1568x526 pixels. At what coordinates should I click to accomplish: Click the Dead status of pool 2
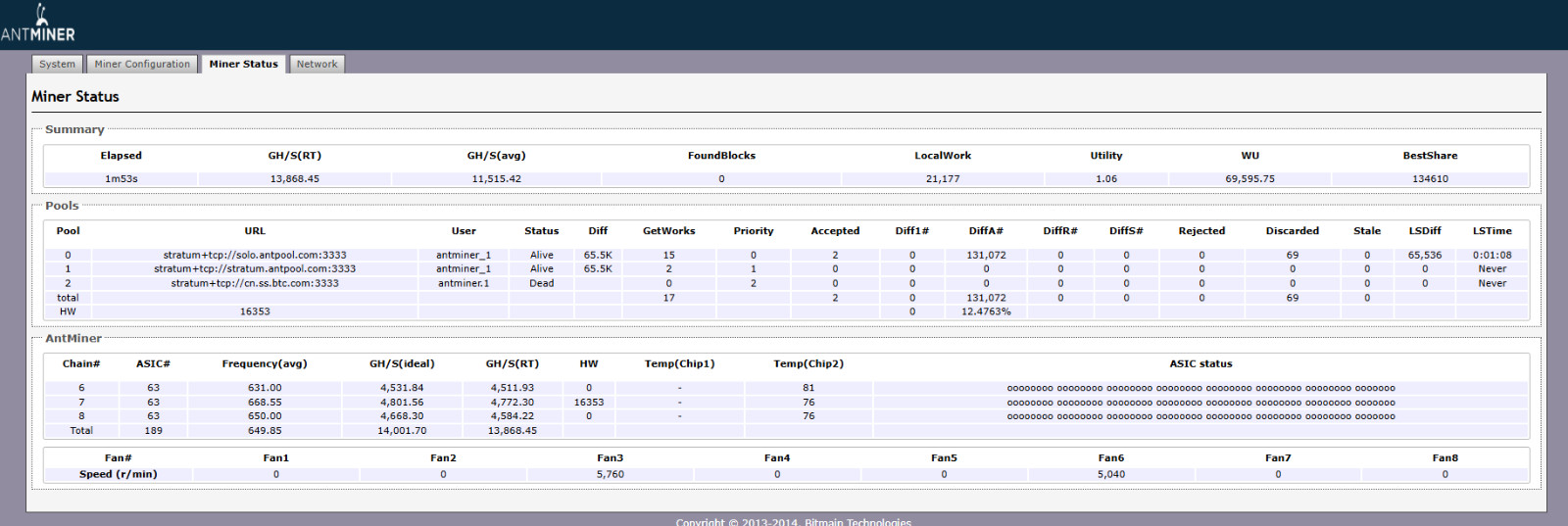tap(542, 283)
